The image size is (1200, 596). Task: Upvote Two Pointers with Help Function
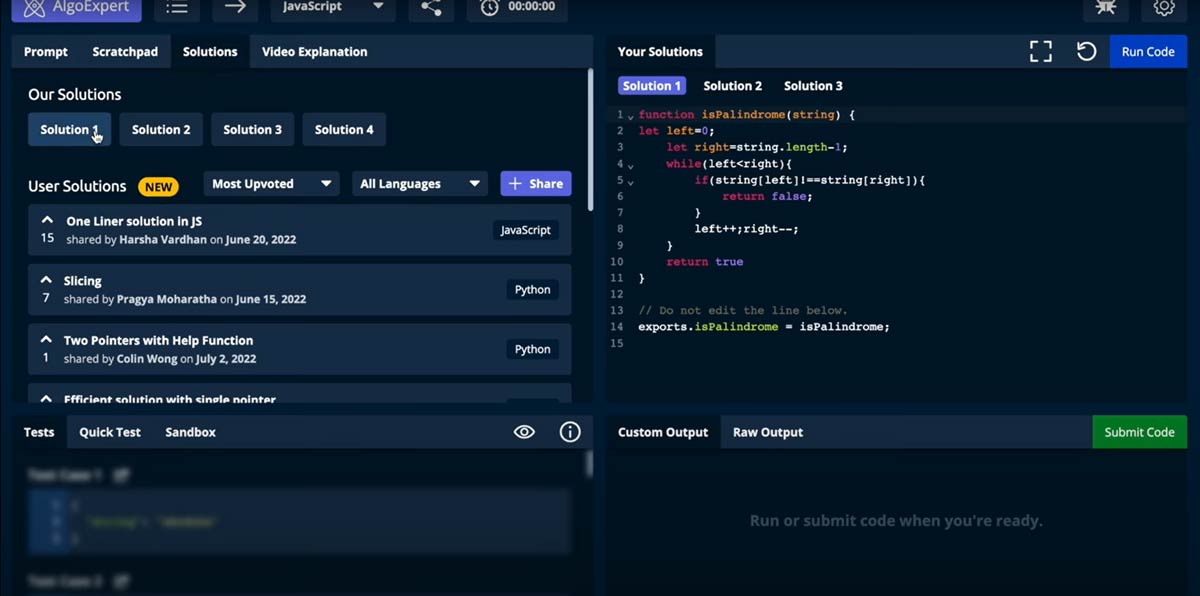click(46, 340)
